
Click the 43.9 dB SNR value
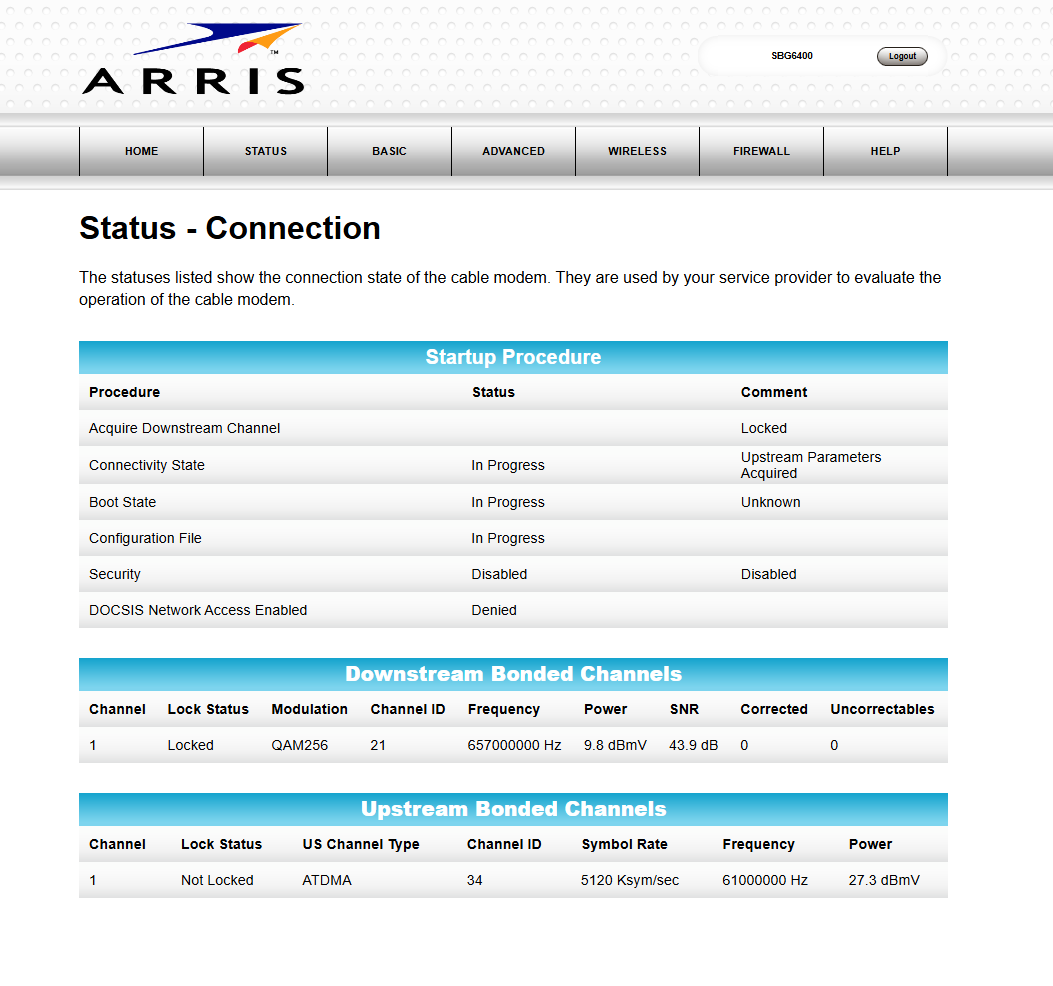point(694,746)
